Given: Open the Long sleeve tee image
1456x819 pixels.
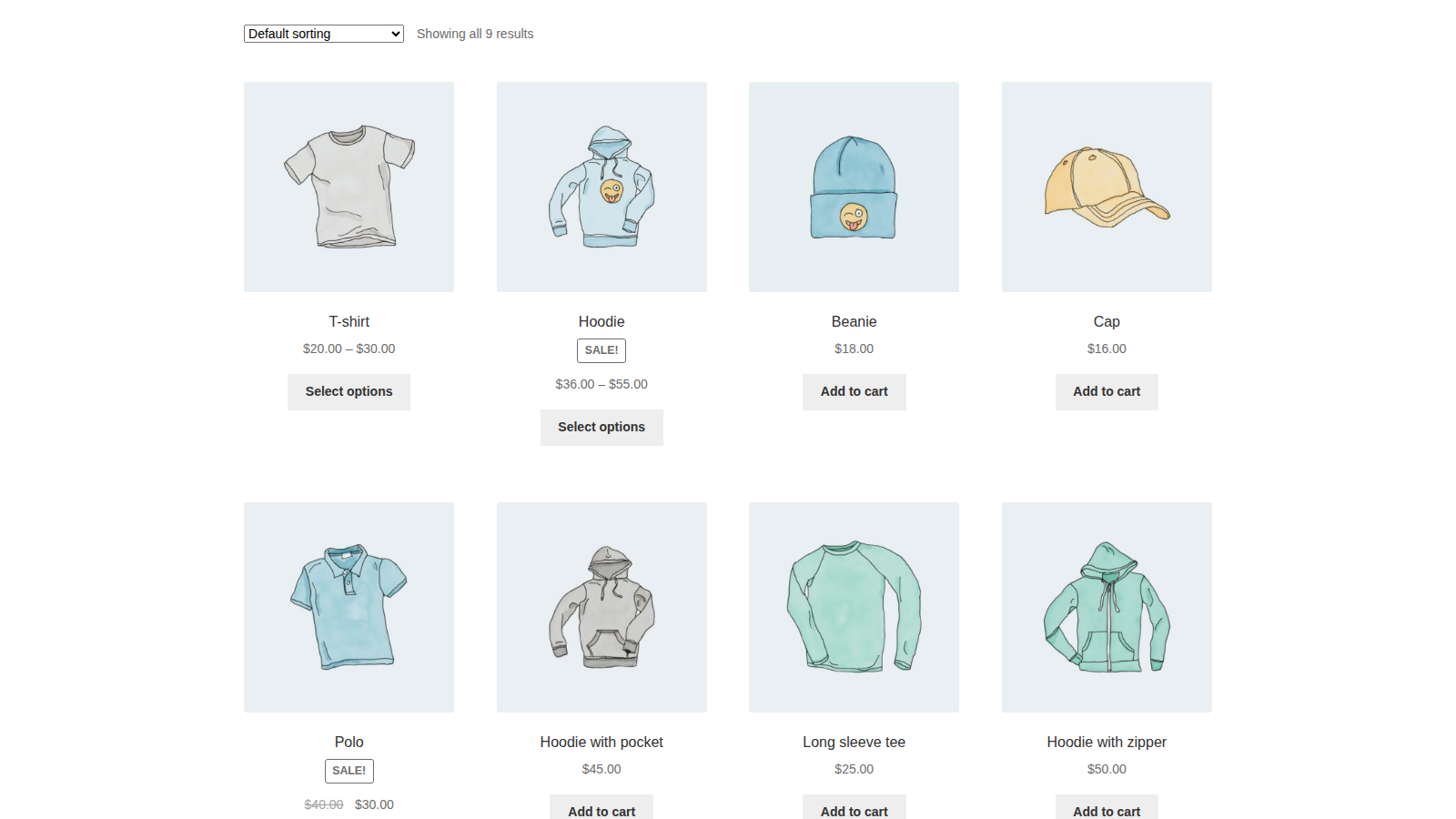Looking at the screenshot, I should pyautogui.click(x=854, y=607).
